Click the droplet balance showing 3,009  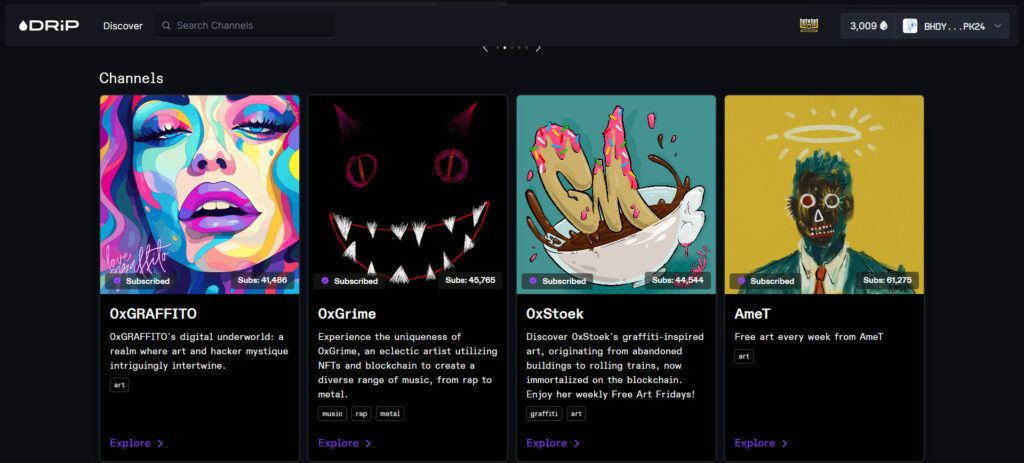tap(868, 26)
